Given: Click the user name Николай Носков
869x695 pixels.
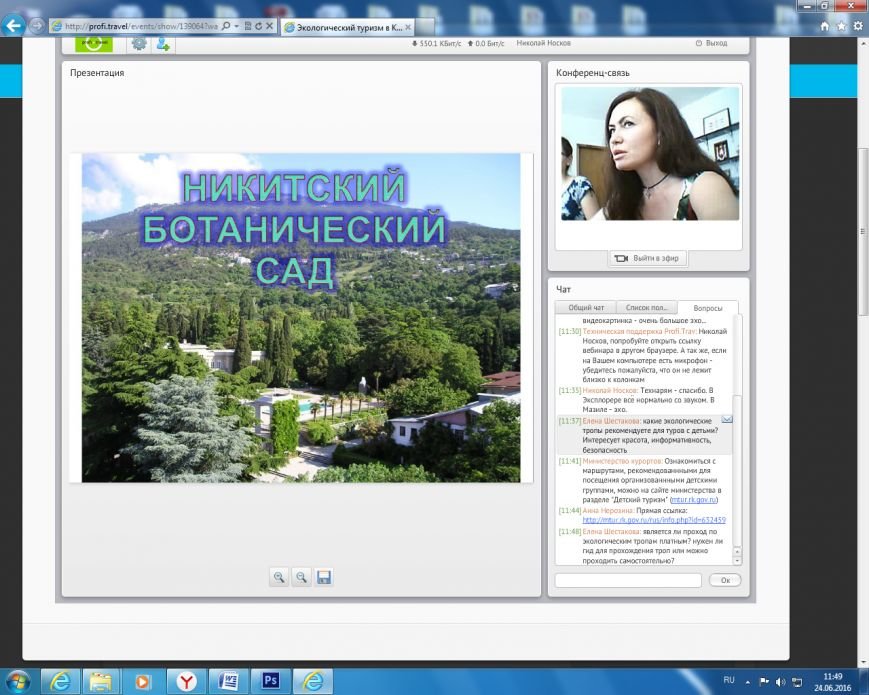Looking at the screenshot, I should (543, 43).
